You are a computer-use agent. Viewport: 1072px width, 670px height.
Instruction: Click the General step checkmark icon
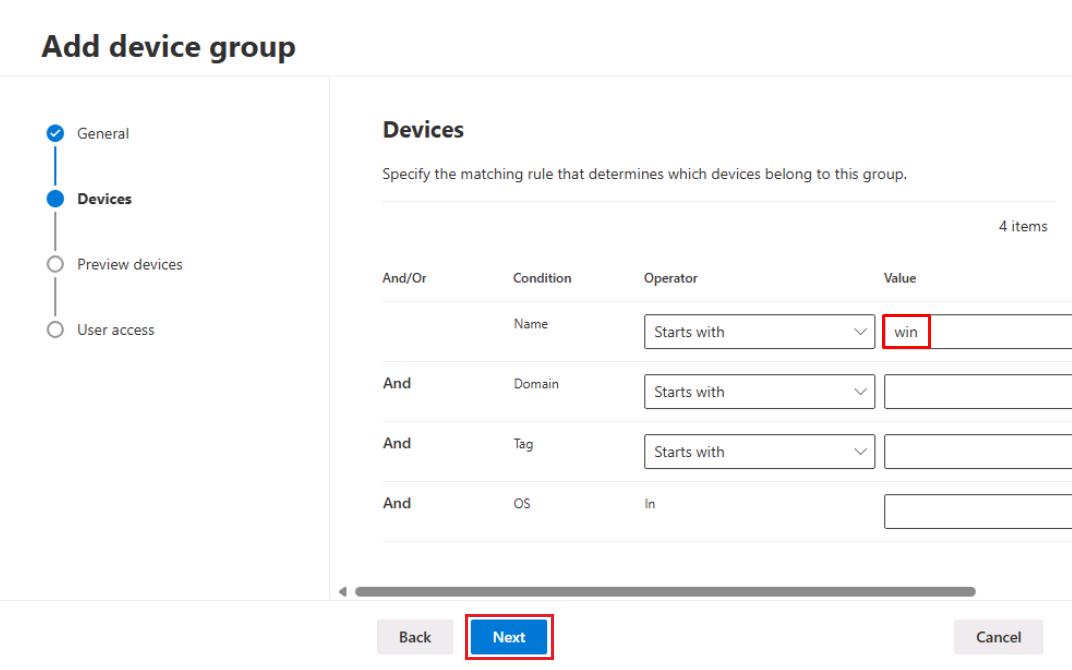pos(55,133)
